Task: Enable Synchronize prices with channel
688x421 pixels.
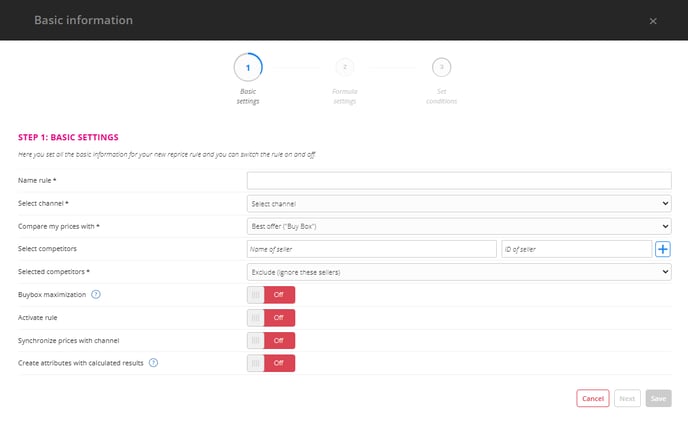Action: 271,340
